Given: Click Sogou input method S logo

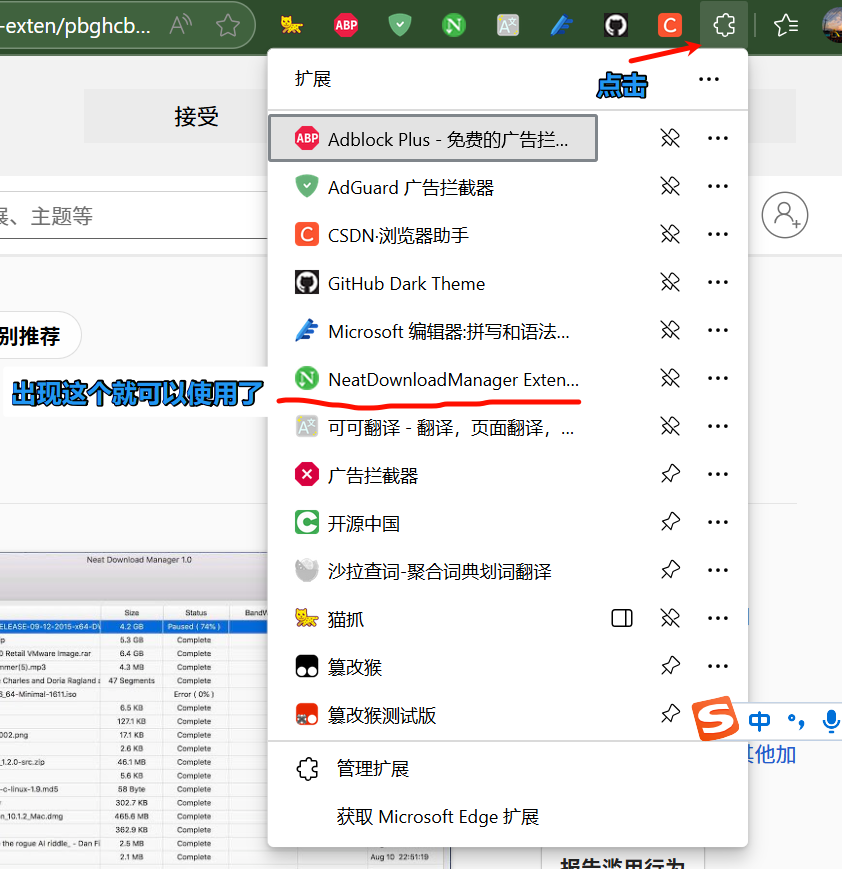Looking at the screenshot, I should click(x=715, y=719).
